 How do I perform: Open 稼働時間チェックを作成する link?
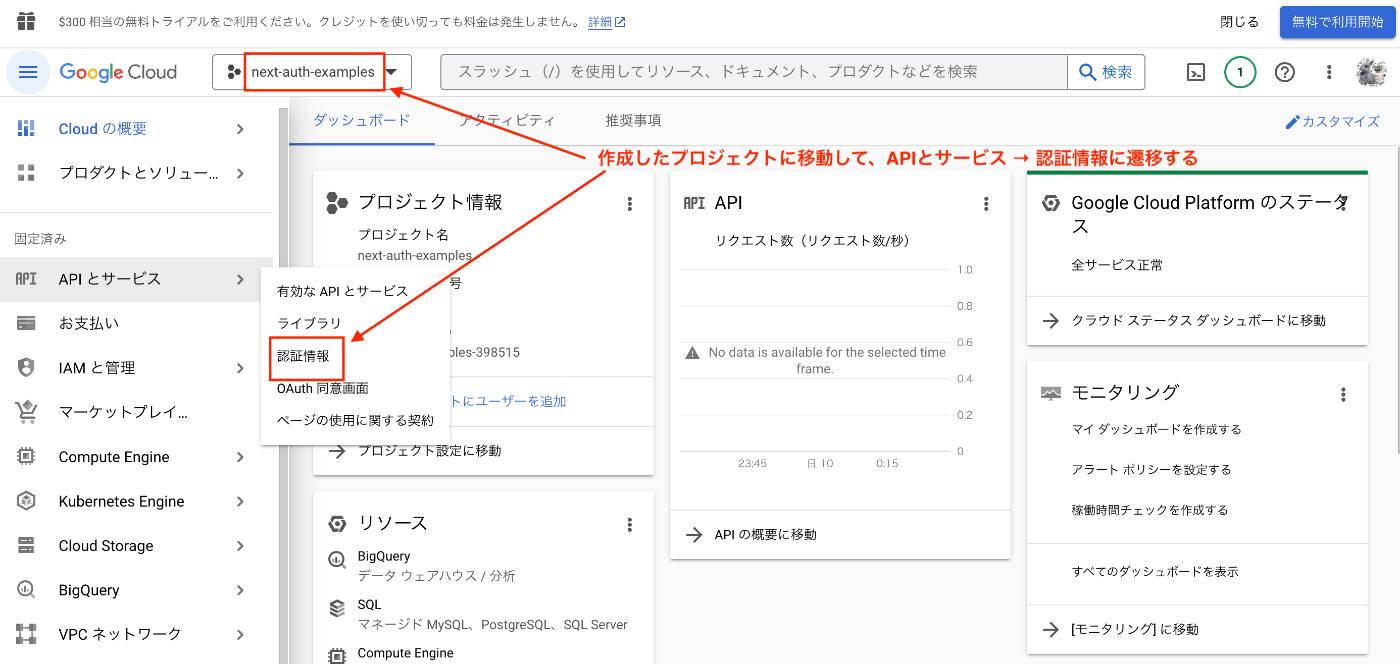[x=1149, y=510]
